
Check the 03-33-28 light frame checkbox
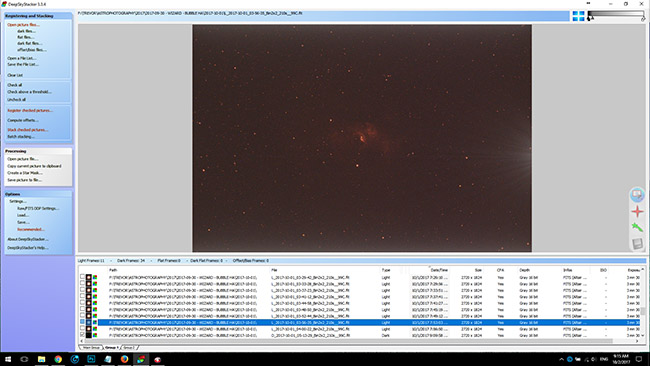[82, 284]
